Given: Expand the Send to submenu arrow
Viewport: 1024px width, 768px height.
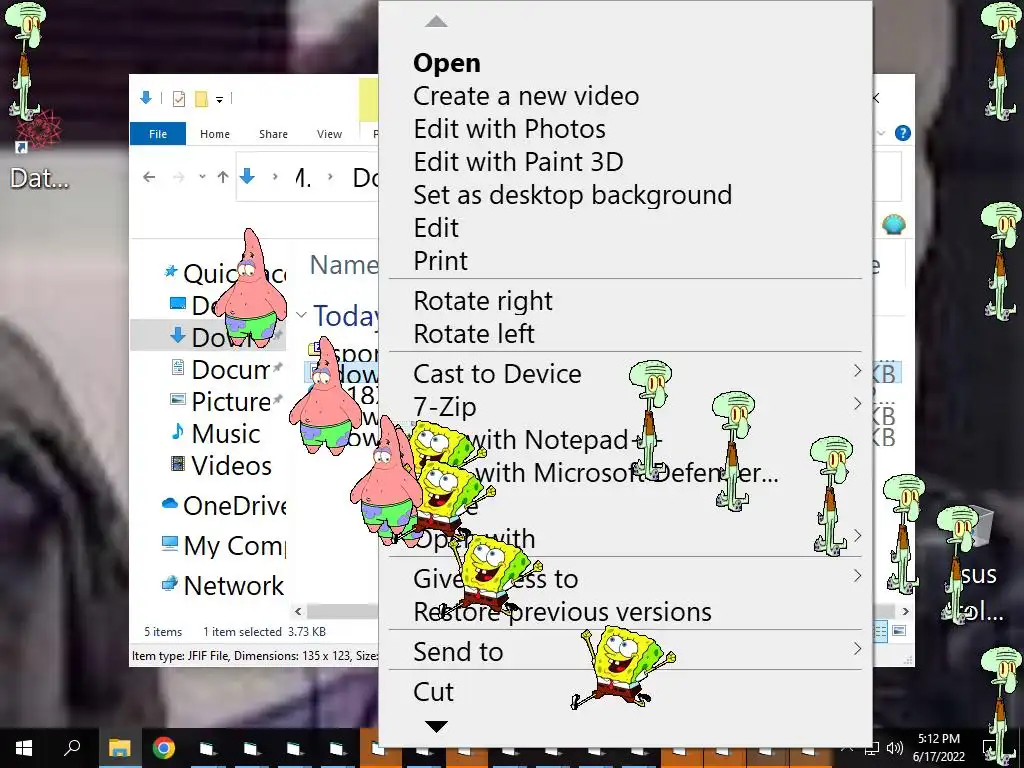Looking at the screenshot, I should click(x=857, y=648).
